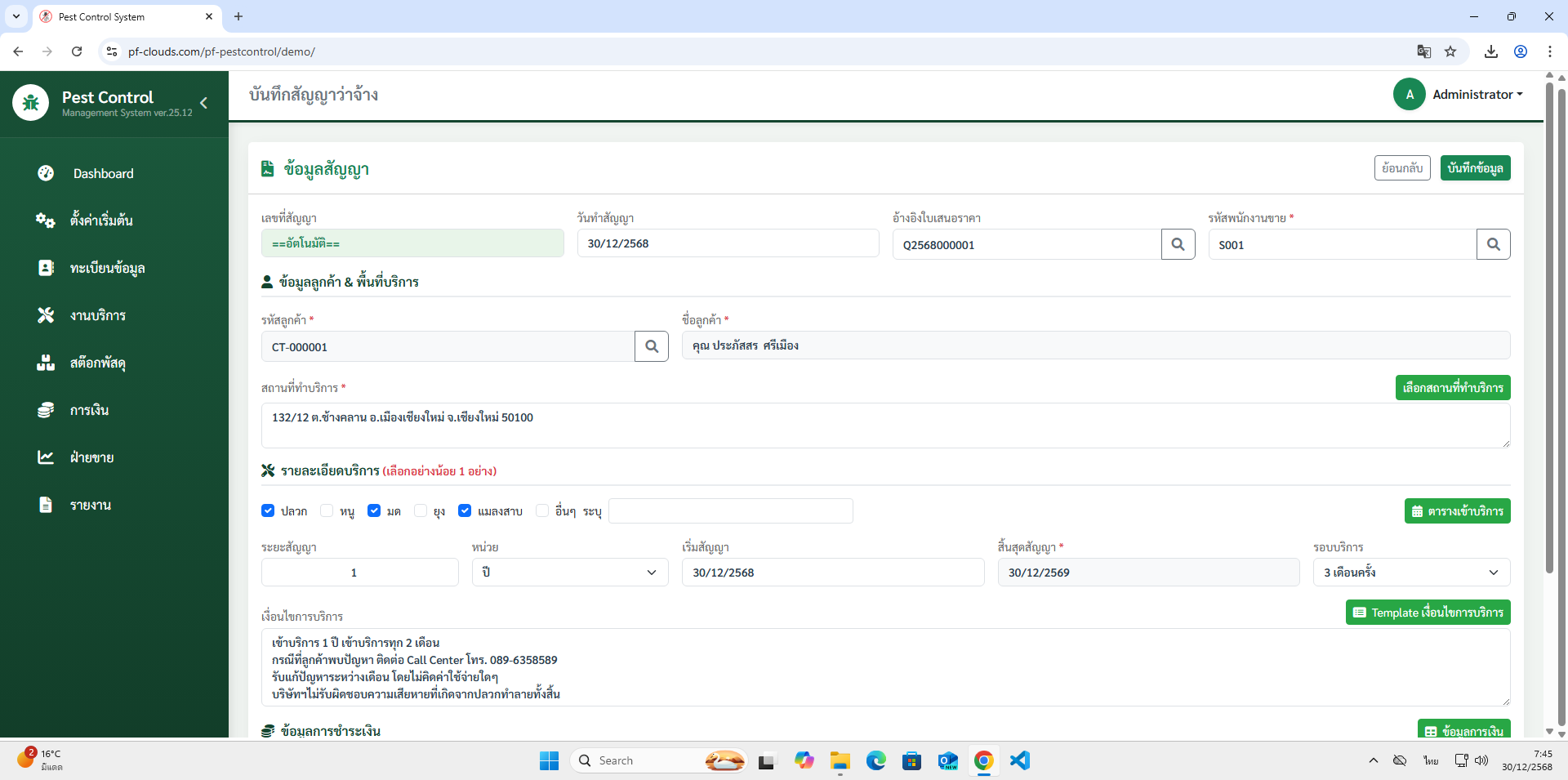Tick the ยุง (mosquito) checkbox

point(421,510)
